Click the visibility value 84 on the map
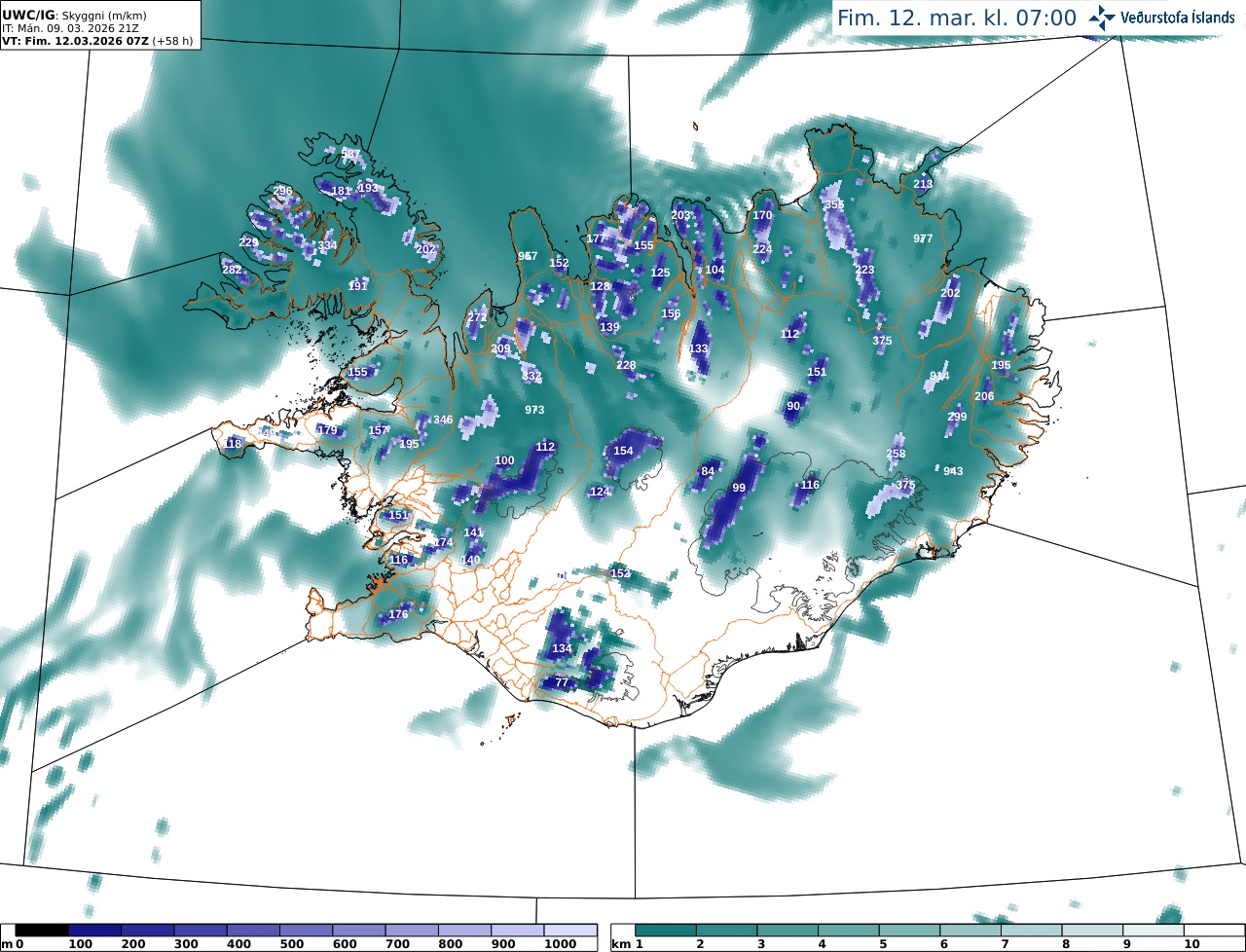The width and height of the screenshot is (1246, 952). coord(708,472)
